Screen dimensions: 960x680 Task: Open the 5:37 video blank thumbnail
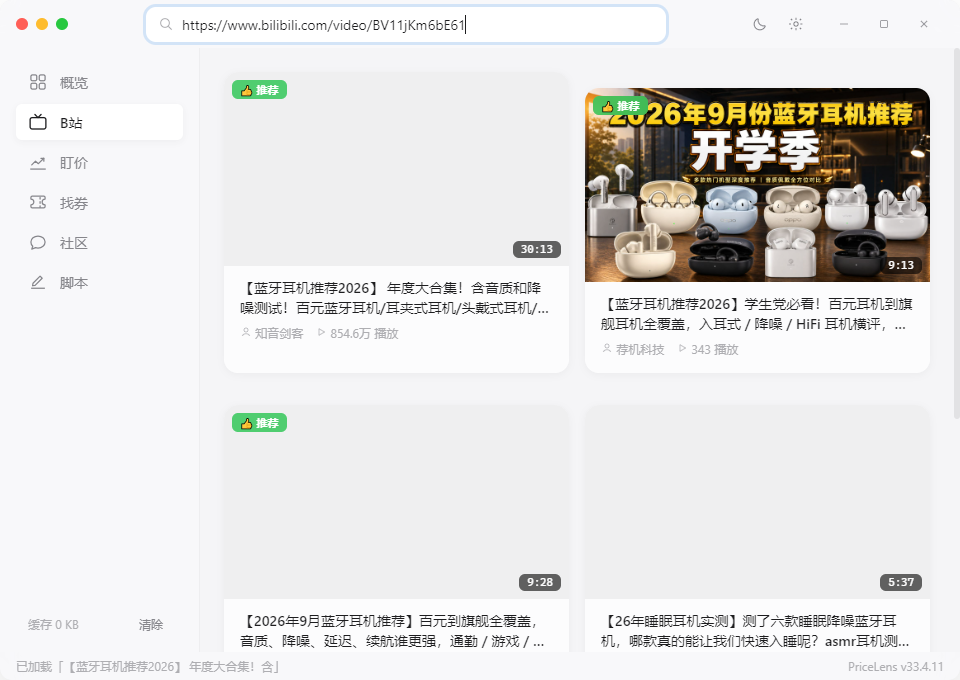[757, 503]
